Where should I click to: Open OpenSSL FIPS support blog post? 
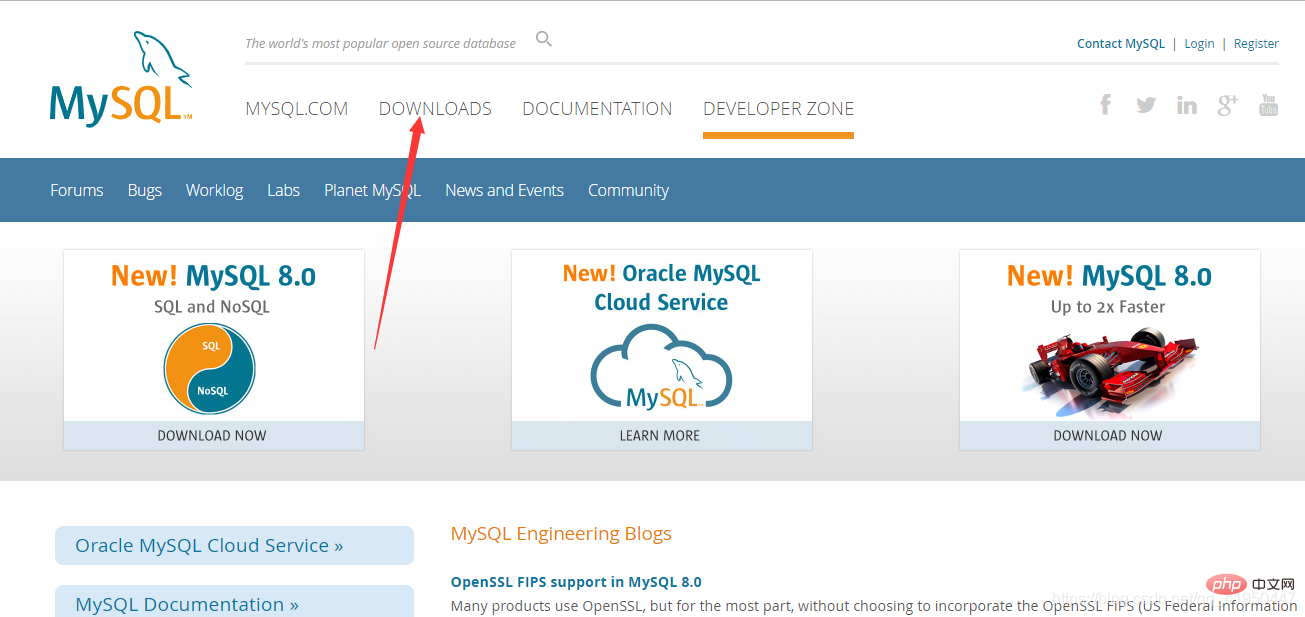(x=576, y=582)
